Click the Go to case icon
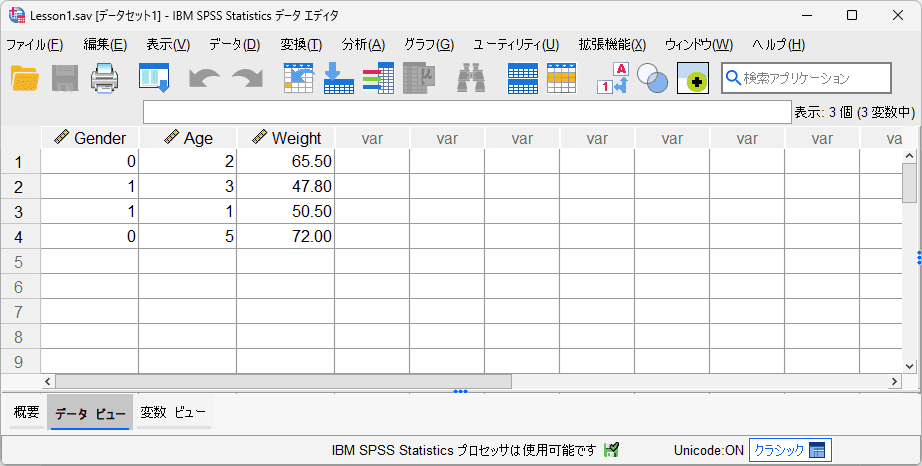This screenshot has height=466, width=922. coord(299,78)
